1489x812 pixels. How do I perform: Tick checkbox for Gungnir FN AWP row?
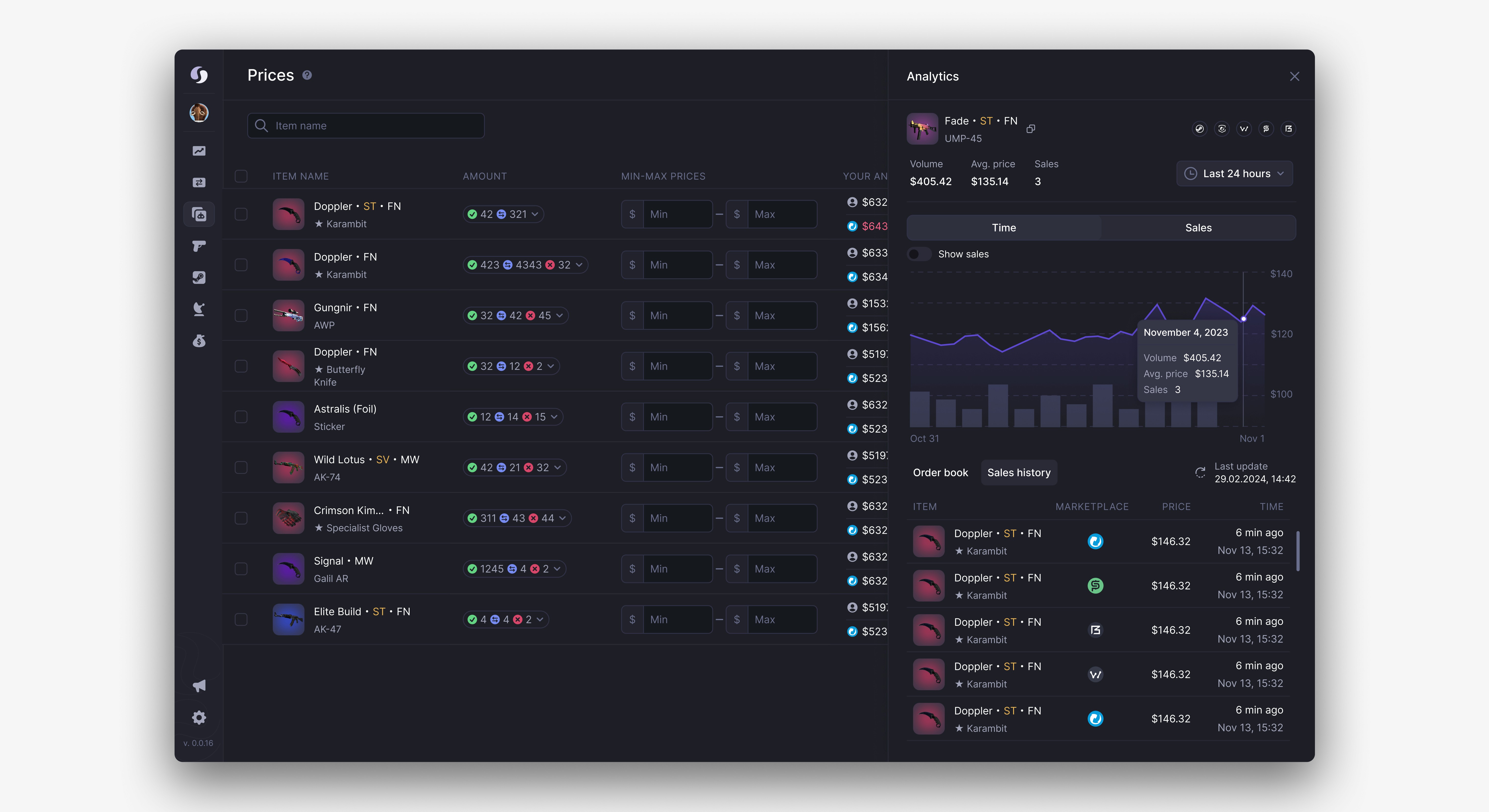click(x=241, y=315)
